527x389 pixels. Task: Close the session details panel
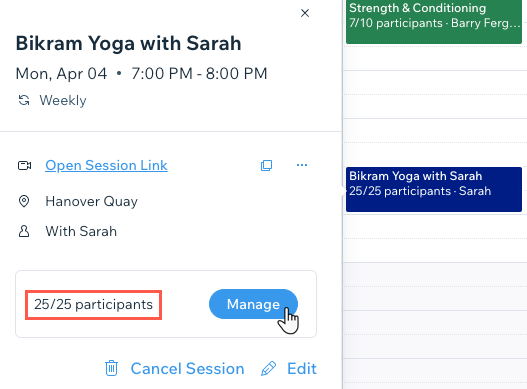coord(305,13)
